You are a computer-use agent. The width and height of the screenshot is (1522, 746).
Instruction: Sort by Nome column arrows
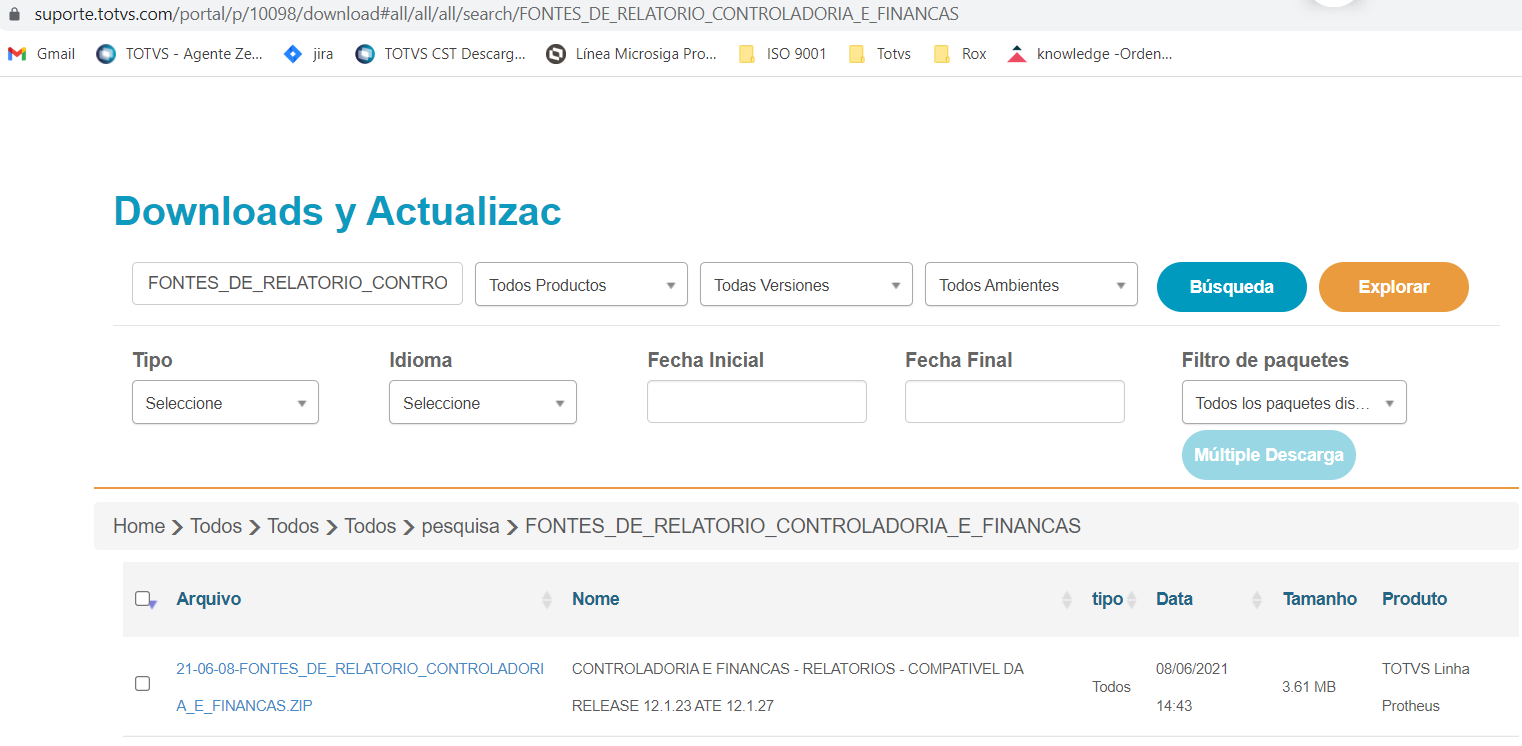pyautogui.click(x=1066, y=600)
